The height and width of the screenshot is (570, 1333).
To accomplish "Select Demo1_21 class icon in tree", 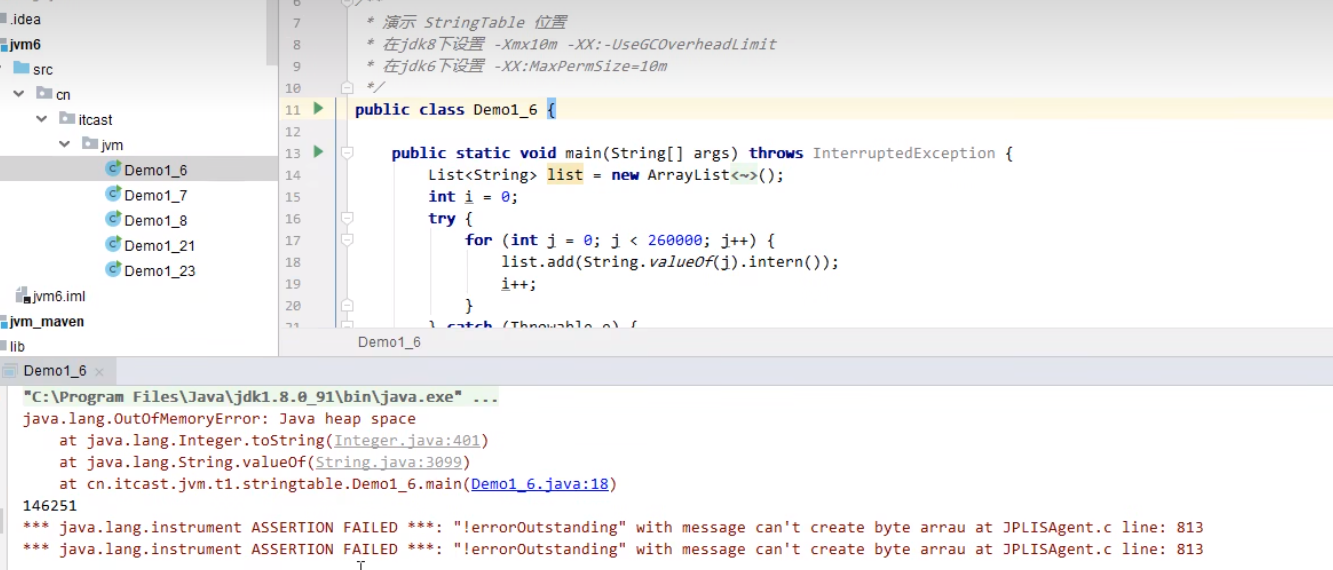I will click(113, 244).
